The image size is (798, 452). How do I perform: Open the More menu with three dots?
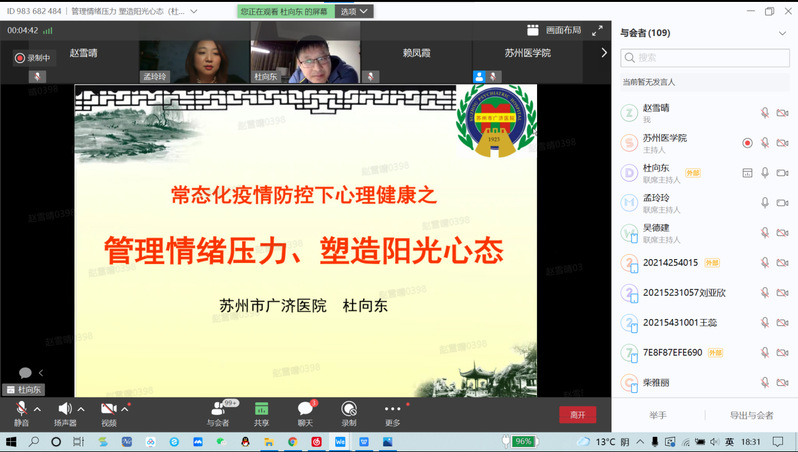pos(392,411)
